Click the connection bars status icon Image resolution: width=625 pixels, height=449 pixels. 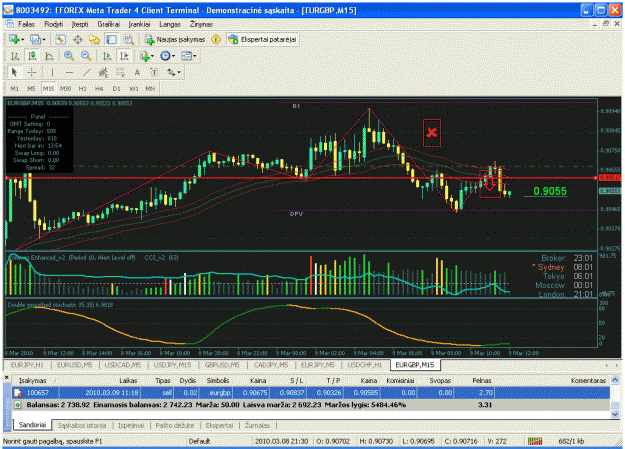(535, 441)
